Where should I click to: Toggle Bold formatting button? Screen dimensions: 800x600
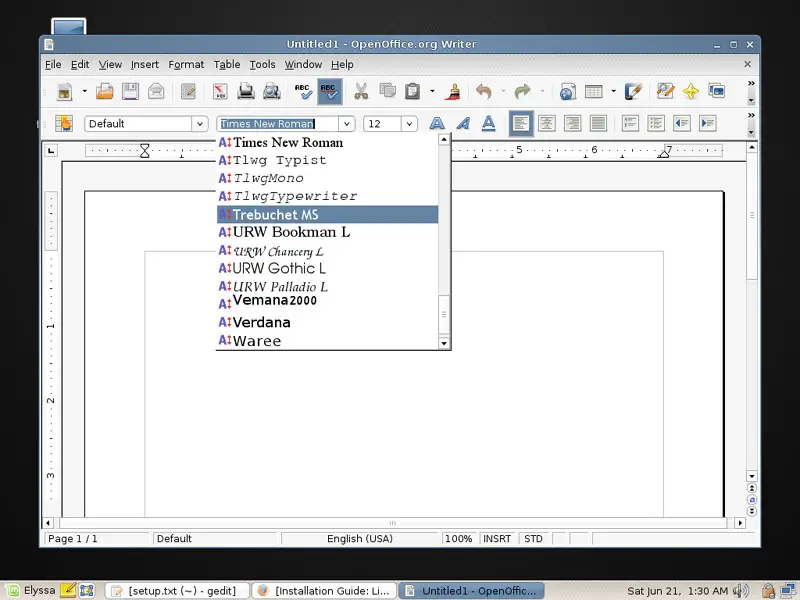click(x=437, y=123)
